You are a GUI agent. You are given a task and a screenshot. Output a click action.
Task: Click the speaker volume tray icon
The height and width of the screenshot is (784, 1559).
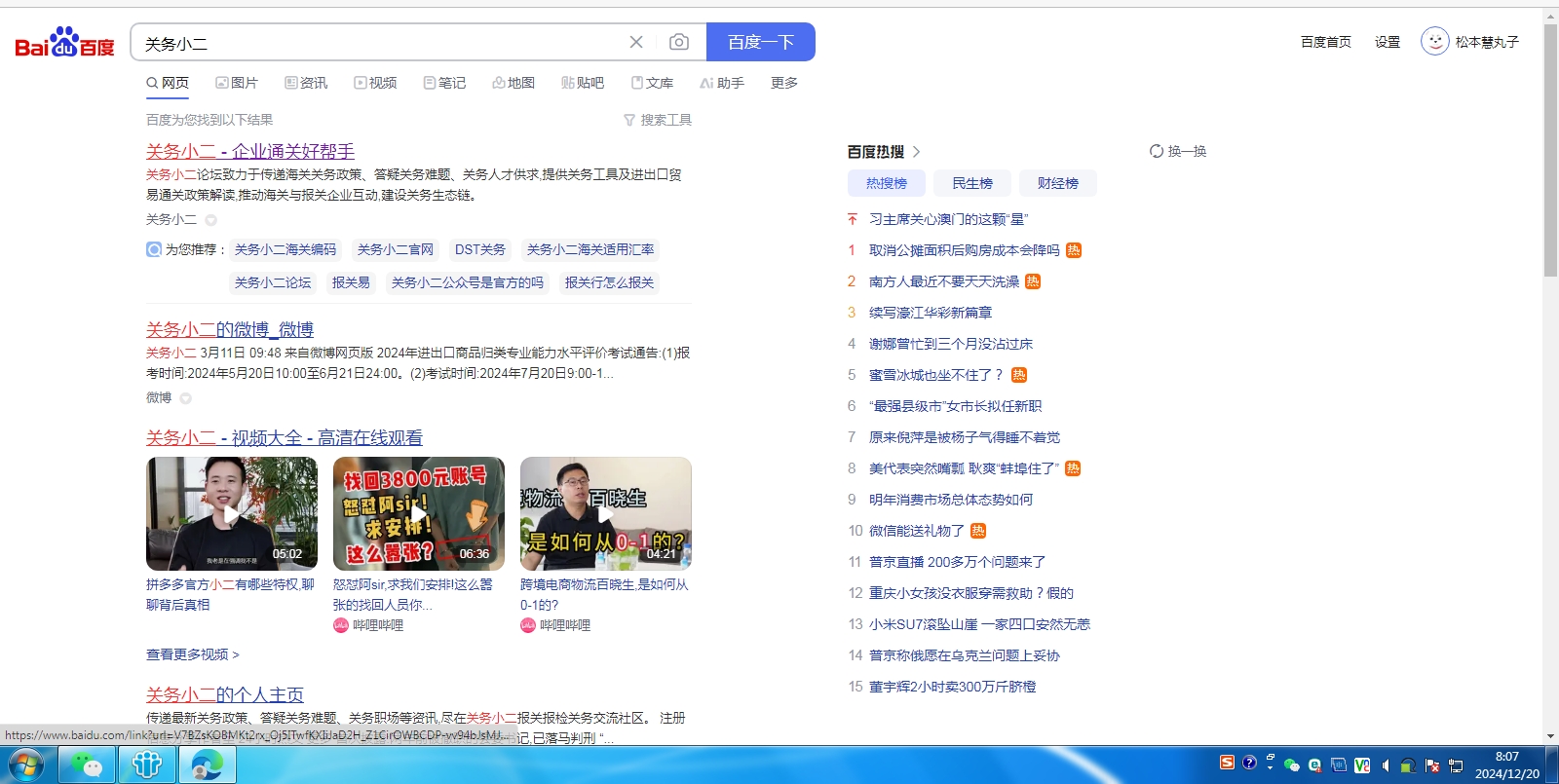click(x=1386, y=765)
